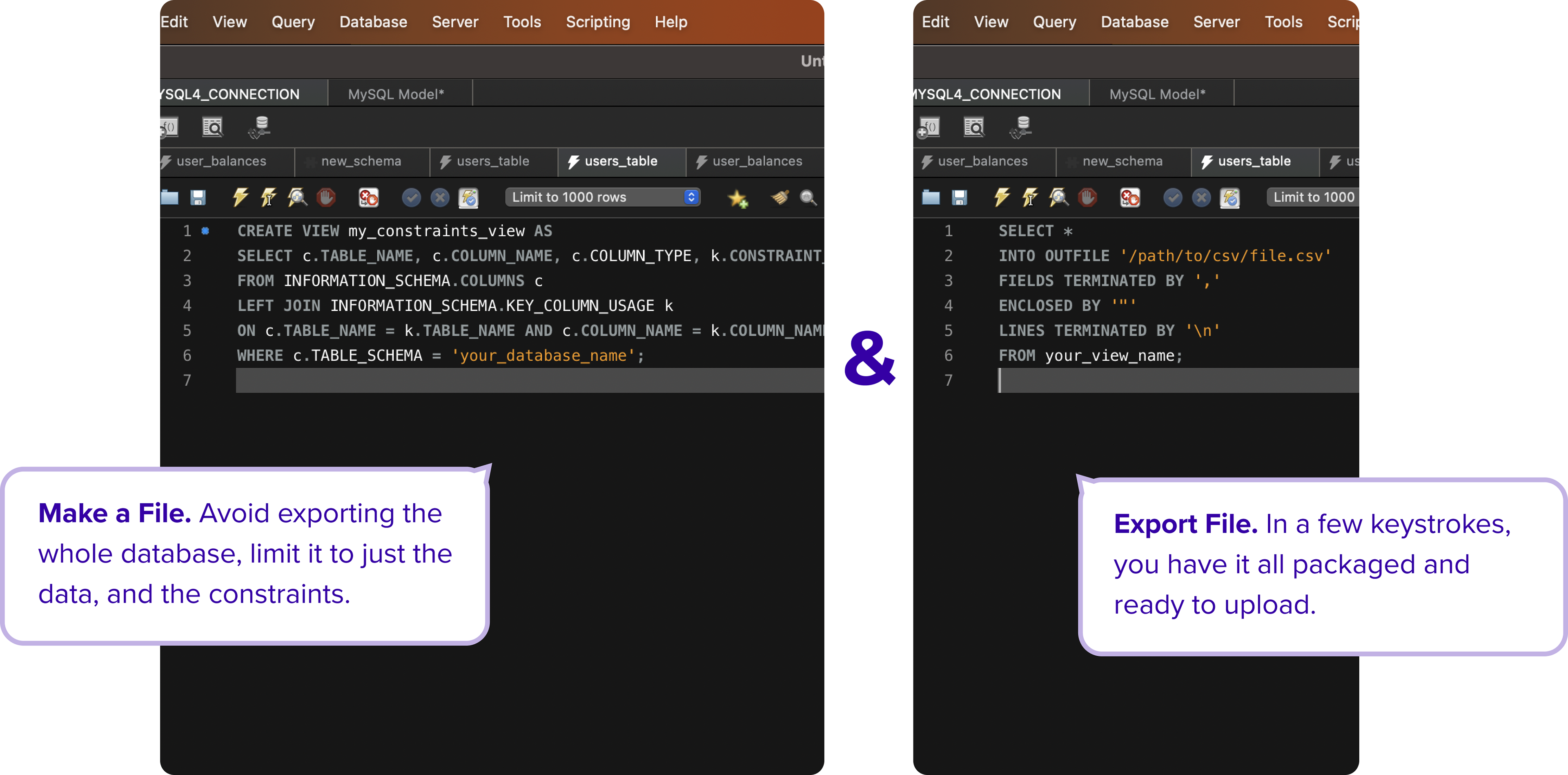
Task: Click empty line 7 in right editor
Action: (x=1178, y=380)
